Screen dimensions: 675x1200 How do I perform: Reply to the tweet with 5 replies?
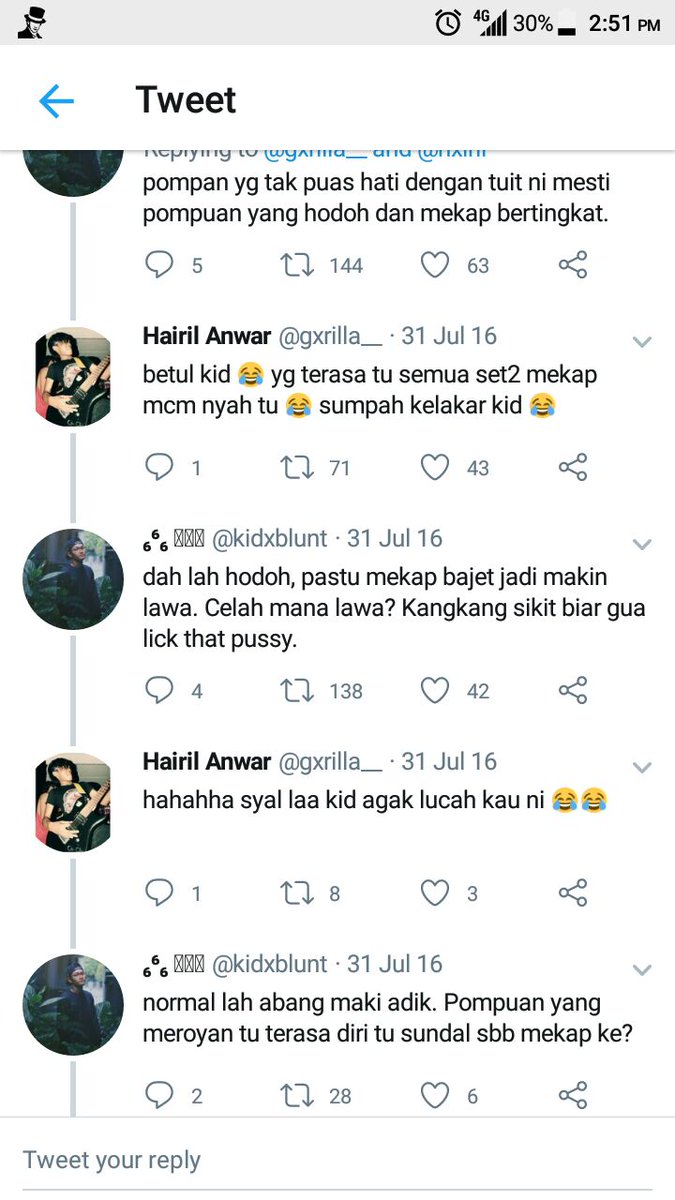pyautogui.click(x=159, y=265)
